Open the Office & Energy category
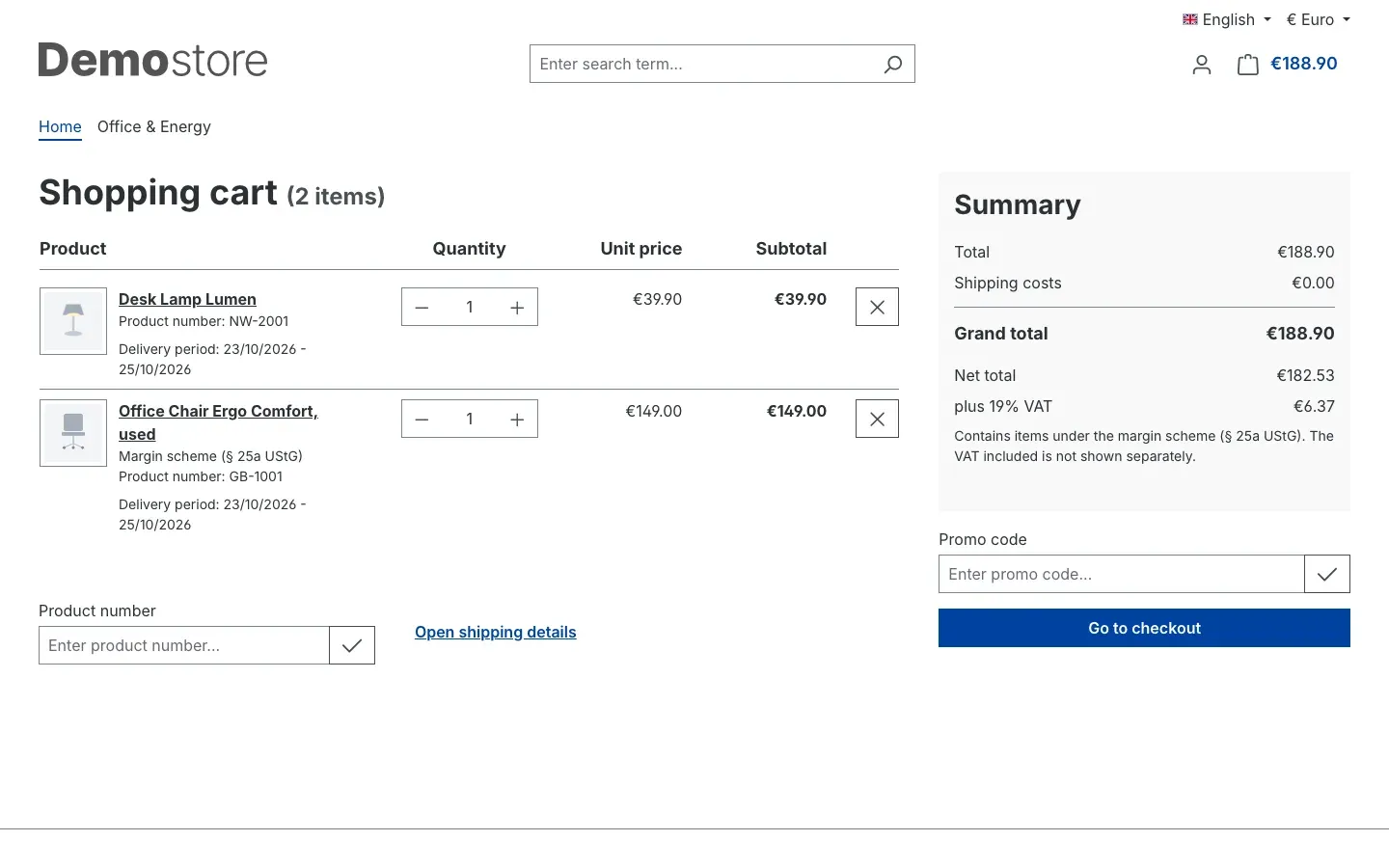1389x868 pixels. [154, 126]
